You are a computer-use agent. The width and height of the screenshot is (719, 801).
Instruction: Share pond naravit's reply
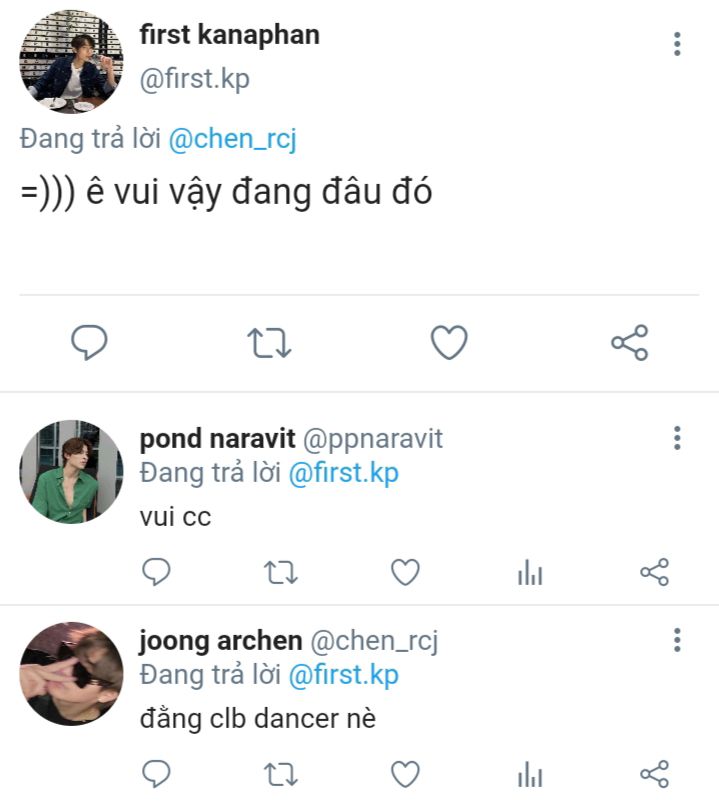(x=654, y=572)
